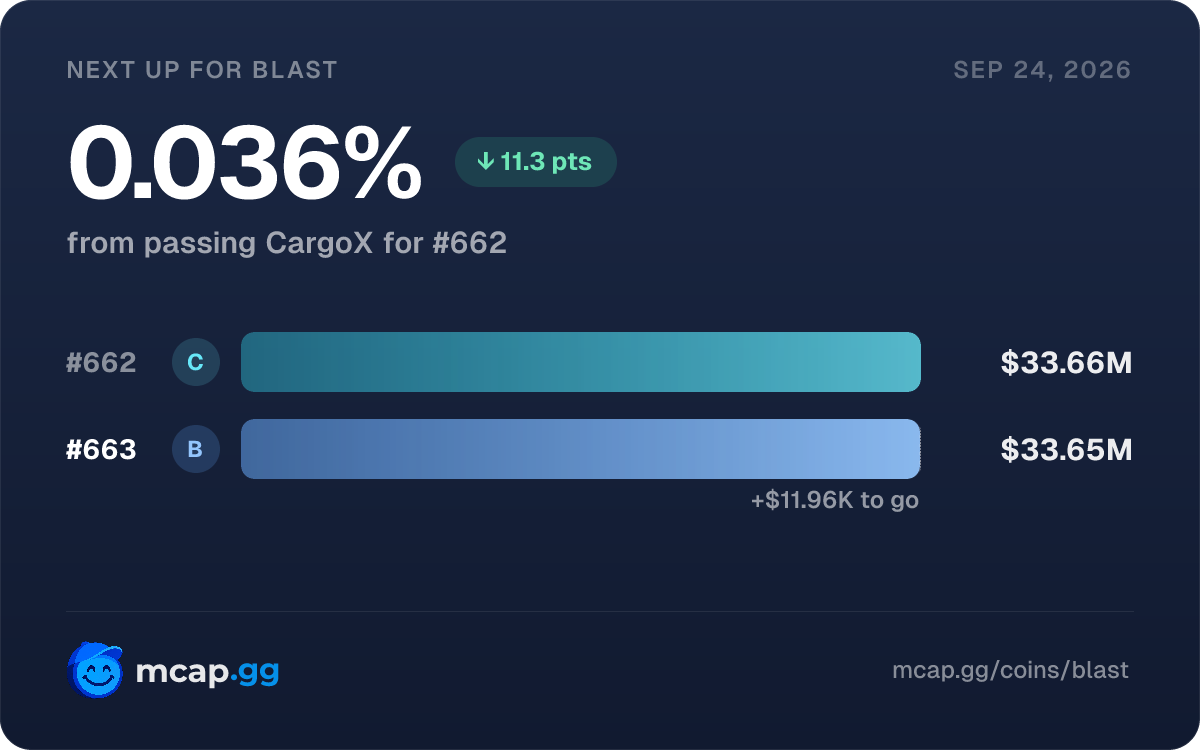Click the Blast "B" coin avatar
The image size is (1200, 750).
pos(196,449)
